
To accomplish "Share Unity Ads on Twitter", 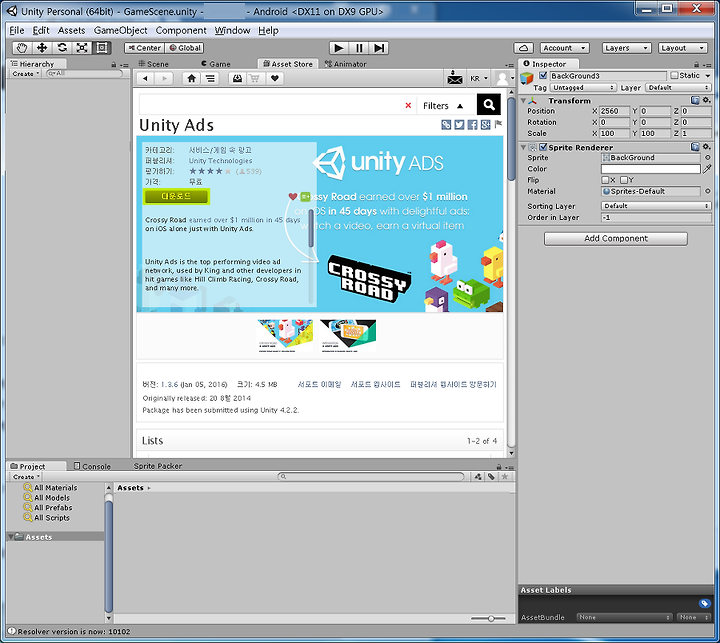I will point(459,124).
